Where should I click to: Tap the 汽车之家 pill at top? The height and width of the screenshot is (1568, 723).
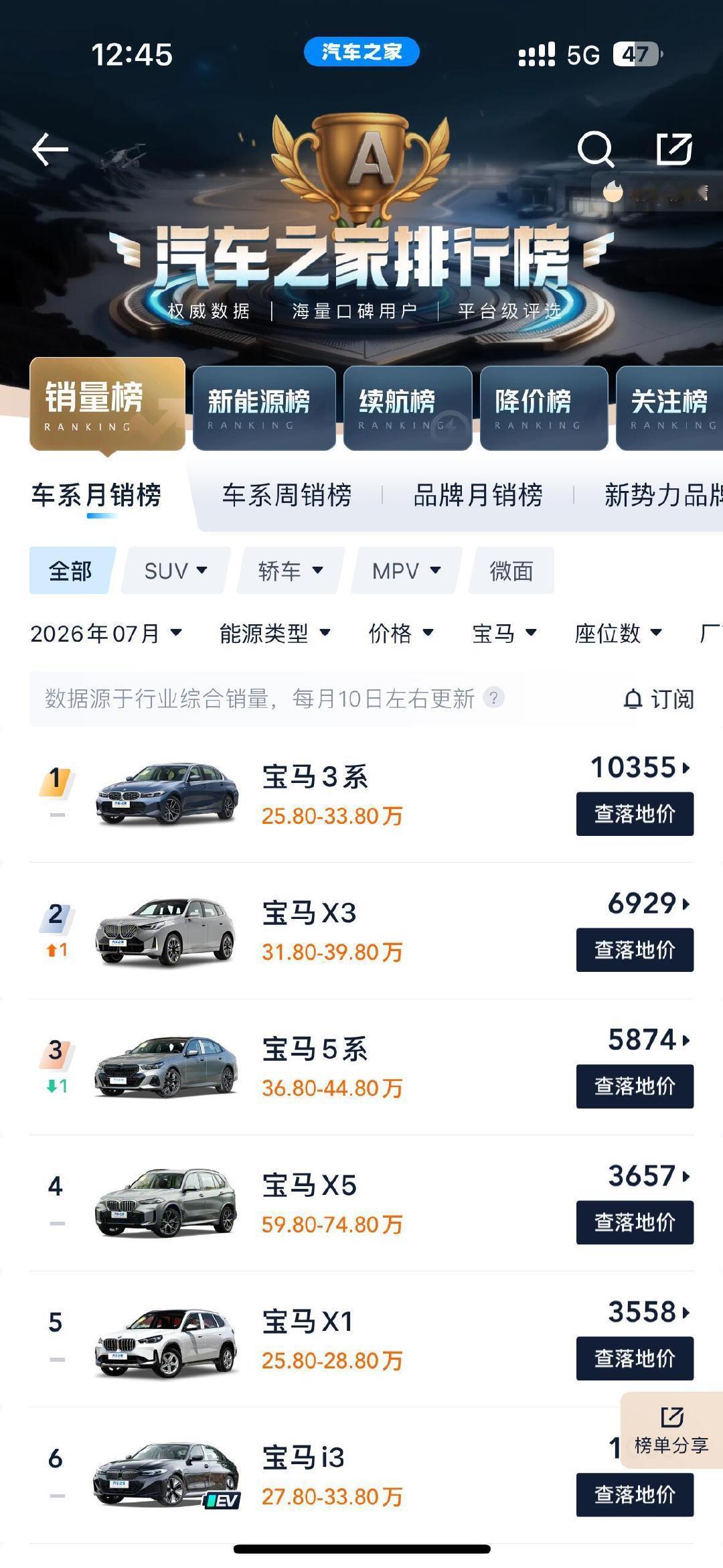click(361, 52)
